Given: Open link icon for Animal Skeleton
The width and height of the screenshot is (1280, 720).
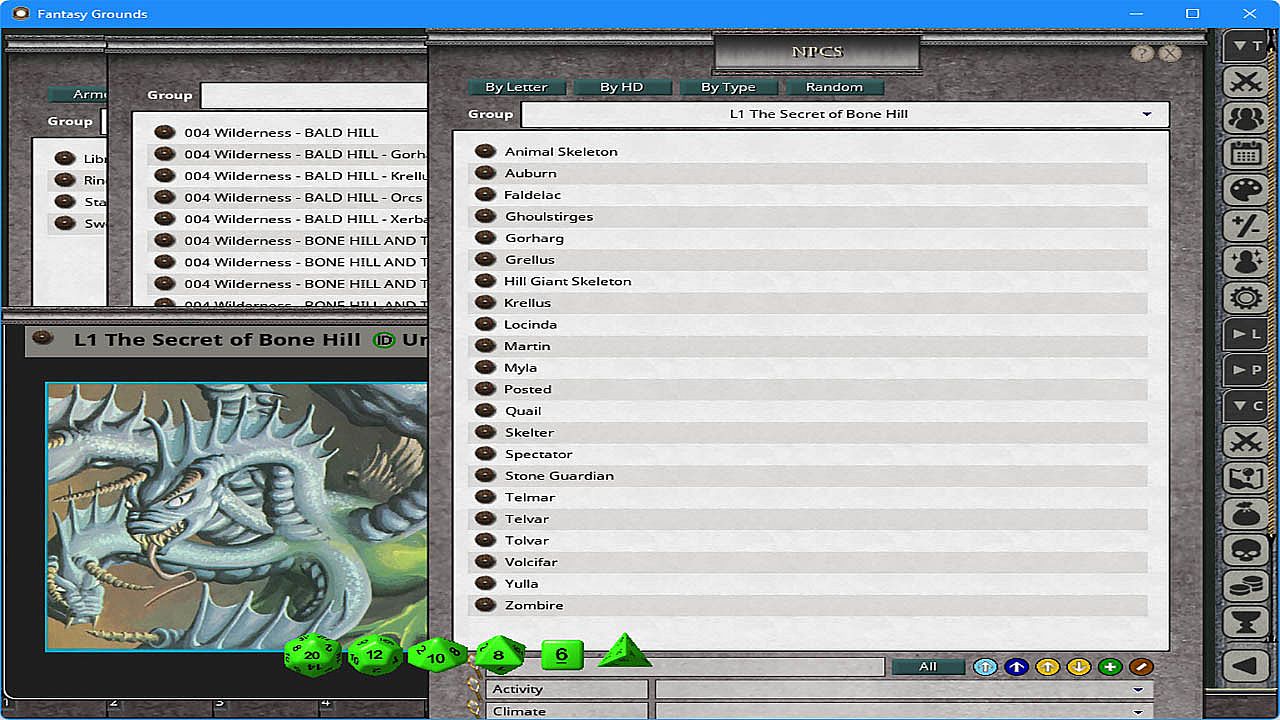Looking at the screenshot, I should [485, 151].
